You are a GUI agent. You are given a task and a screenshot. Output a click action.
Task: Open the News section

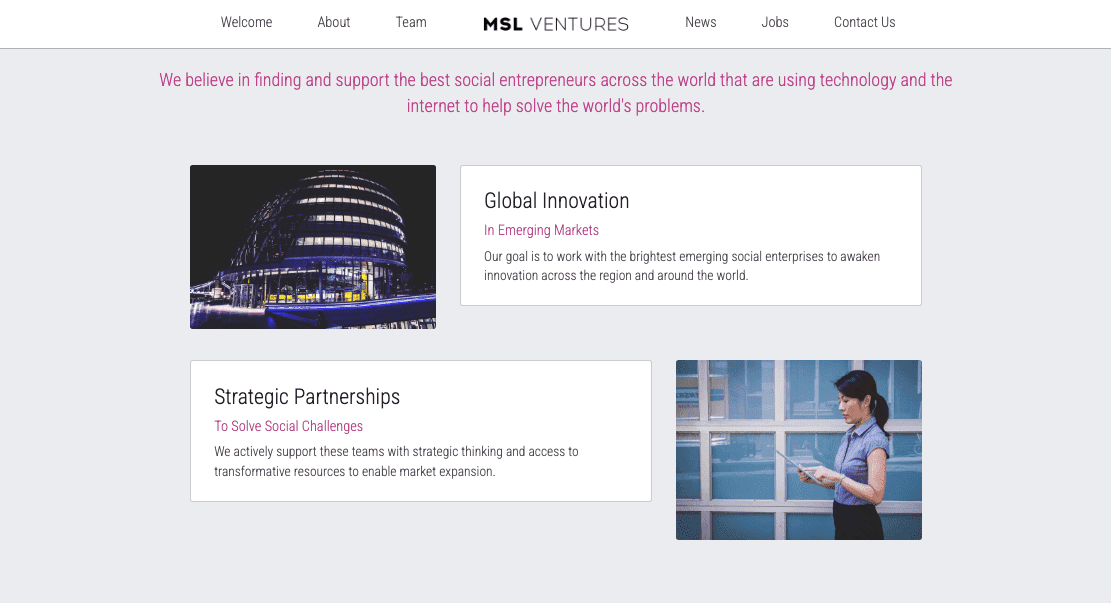coord(700,22)
